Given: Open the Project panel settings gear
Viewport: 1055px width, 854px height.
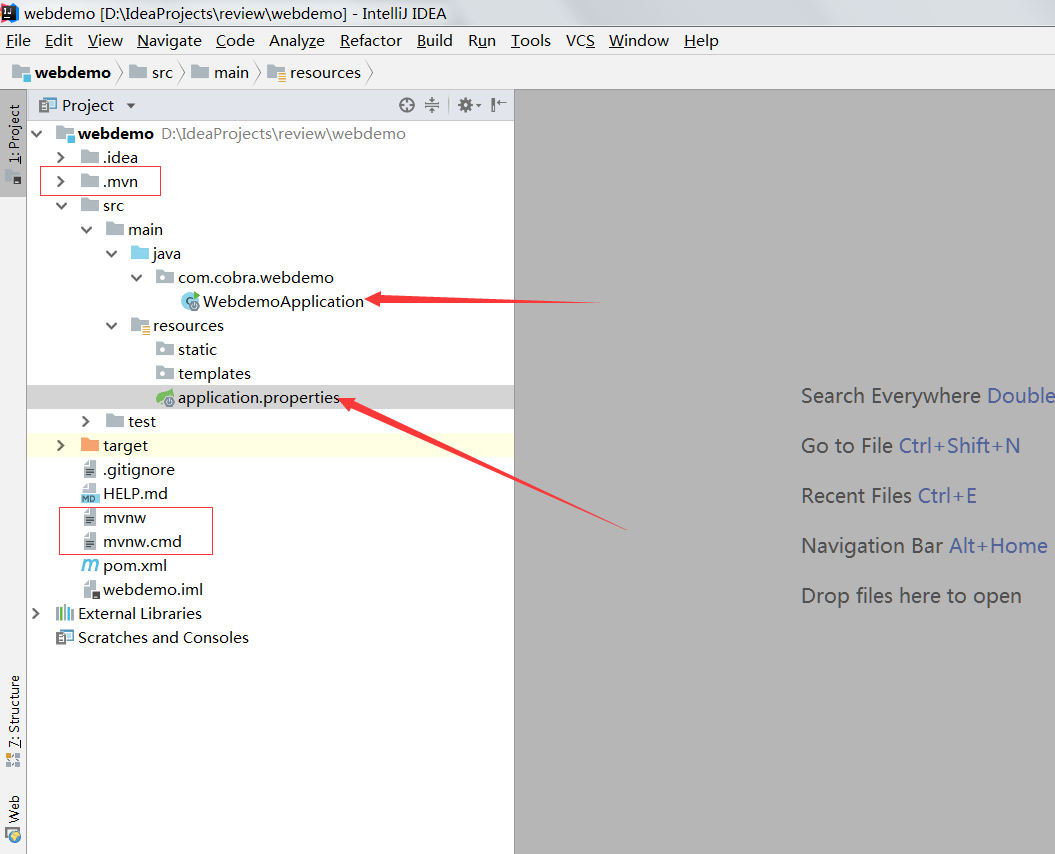Looking at the screenshot, I should pyautogui.click(x=469, y=105).
